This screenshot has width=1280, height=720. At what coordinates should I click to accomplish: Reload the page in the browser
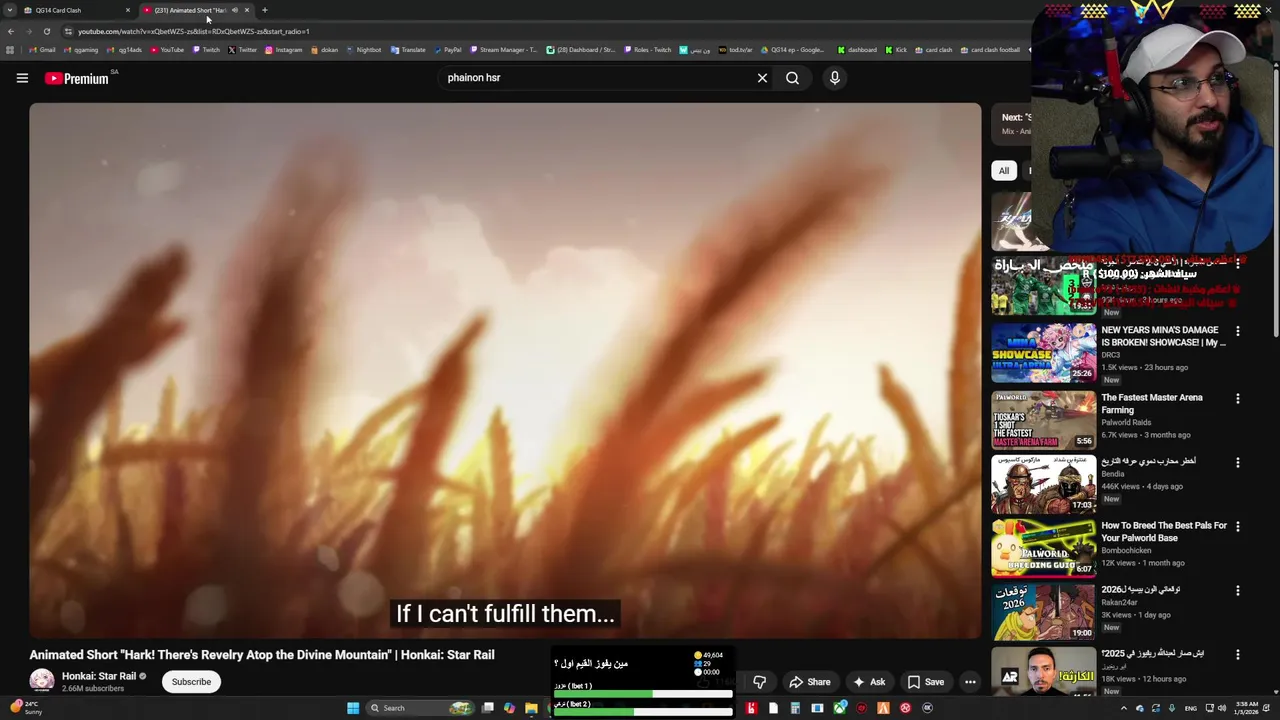46,31
